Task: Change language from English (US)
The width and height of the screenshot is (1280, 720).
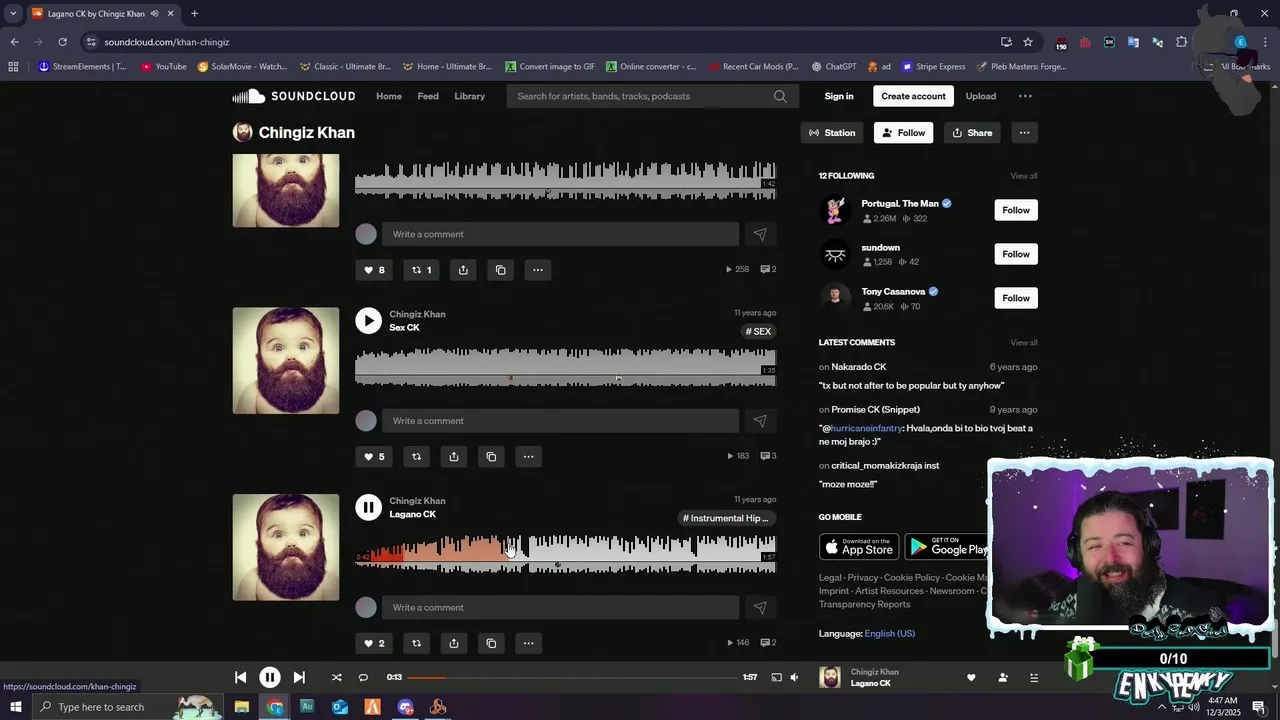Action: click(x=890, y=634)
